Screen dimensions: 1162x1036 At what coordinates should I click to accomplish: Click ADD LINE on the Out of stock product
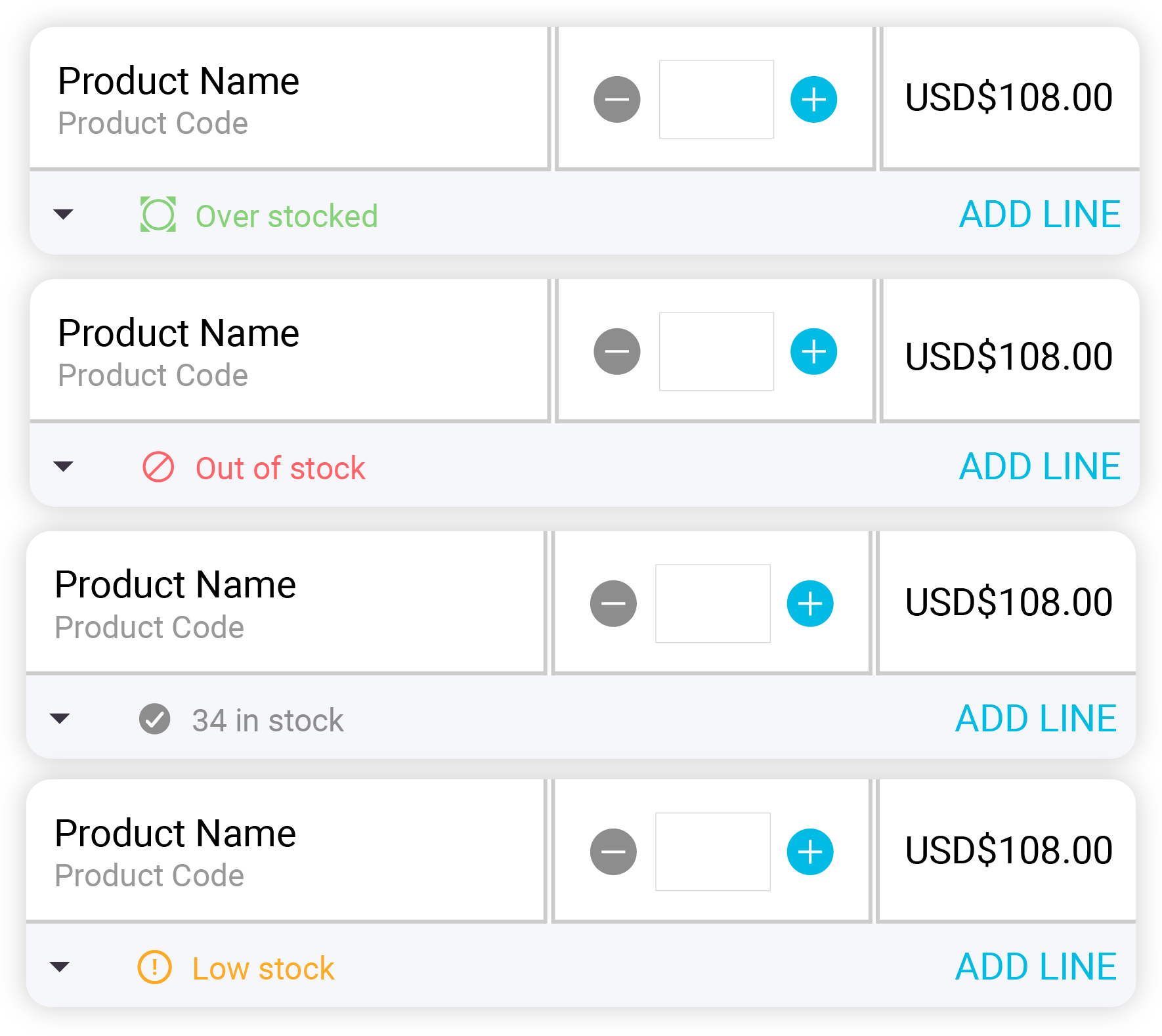click(x=1039, y=466)
